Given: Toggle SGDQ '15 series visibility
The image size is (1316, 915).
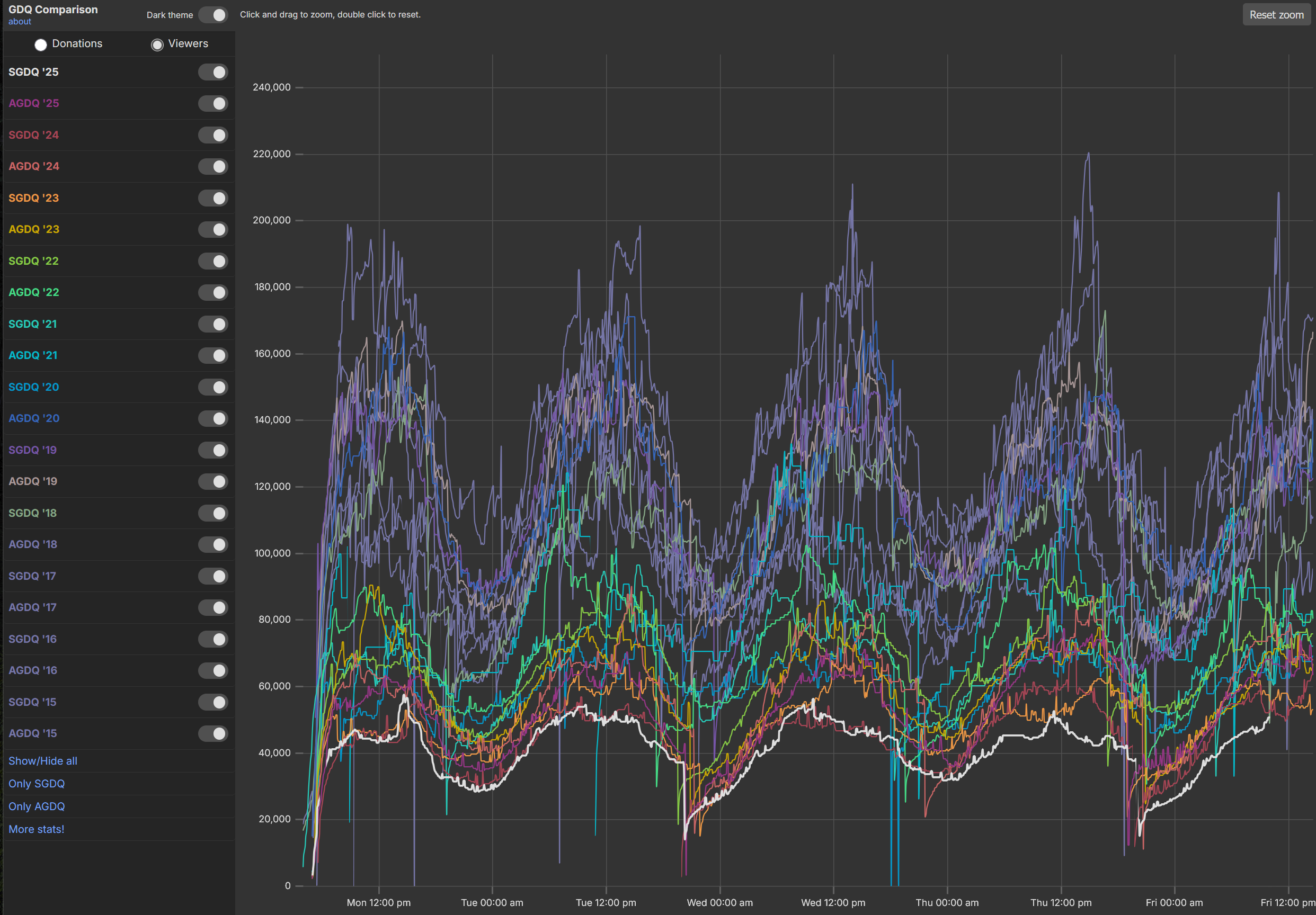Looking at the screenshot, I should (x=212, y=703).
